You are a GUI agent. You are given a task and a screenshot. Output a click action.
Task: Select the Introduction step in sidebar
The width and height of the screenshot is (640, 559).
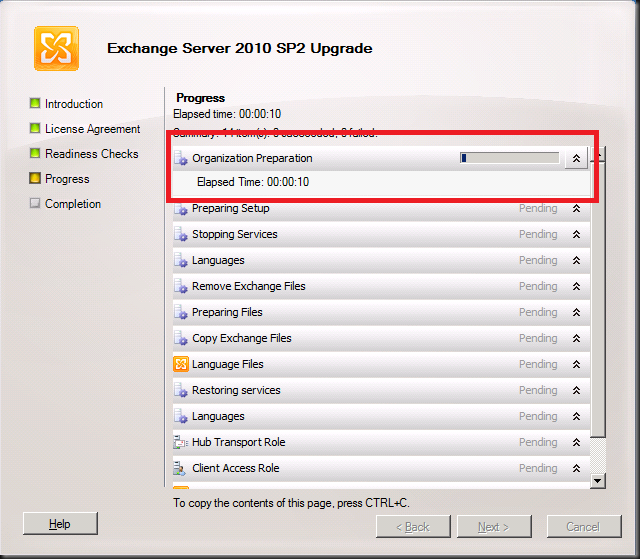coord(74,104)
